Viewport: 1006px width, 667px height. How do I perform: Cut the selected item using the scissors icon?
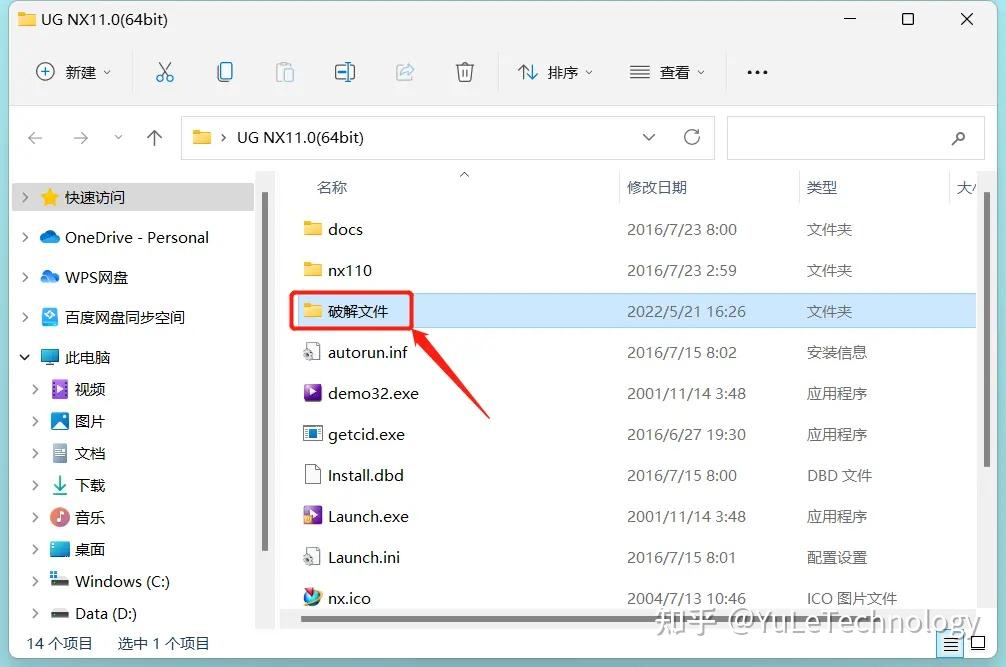[165, 71]
